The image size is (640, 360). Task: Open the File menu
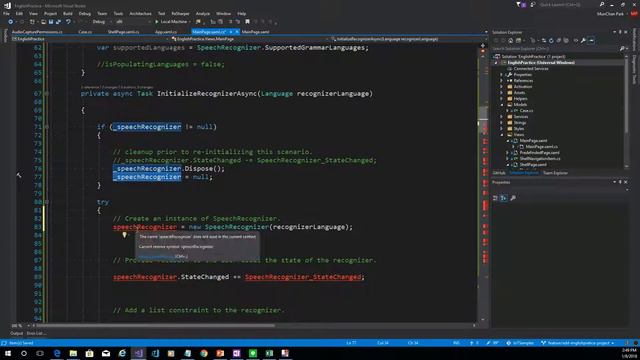click(6, 13)
